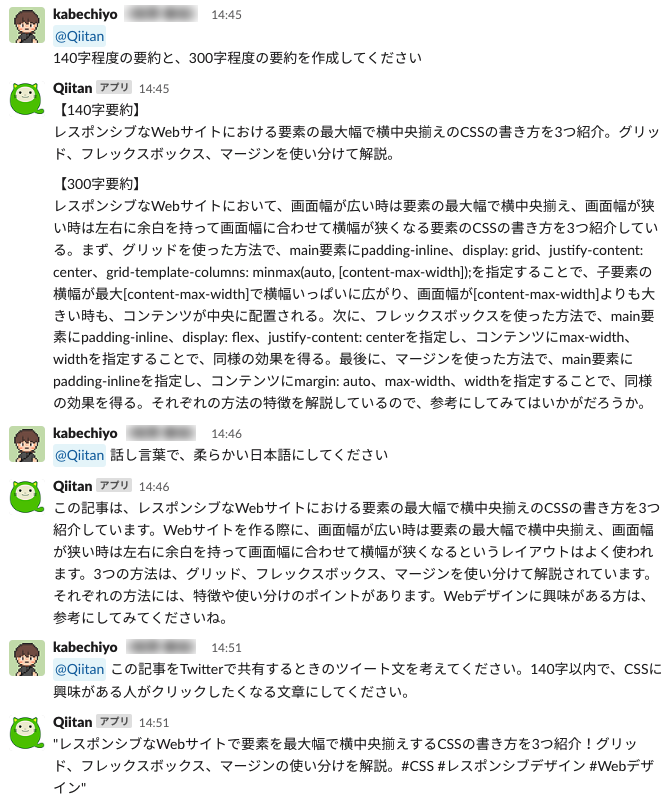Click the Qiitan bot avatar beside the 140字要約 reply

[x=27, y=100]
